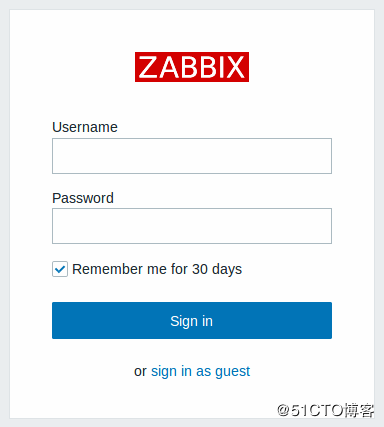Click left edge of the Username field
The image size is (384, 427).
pos(57,156)
